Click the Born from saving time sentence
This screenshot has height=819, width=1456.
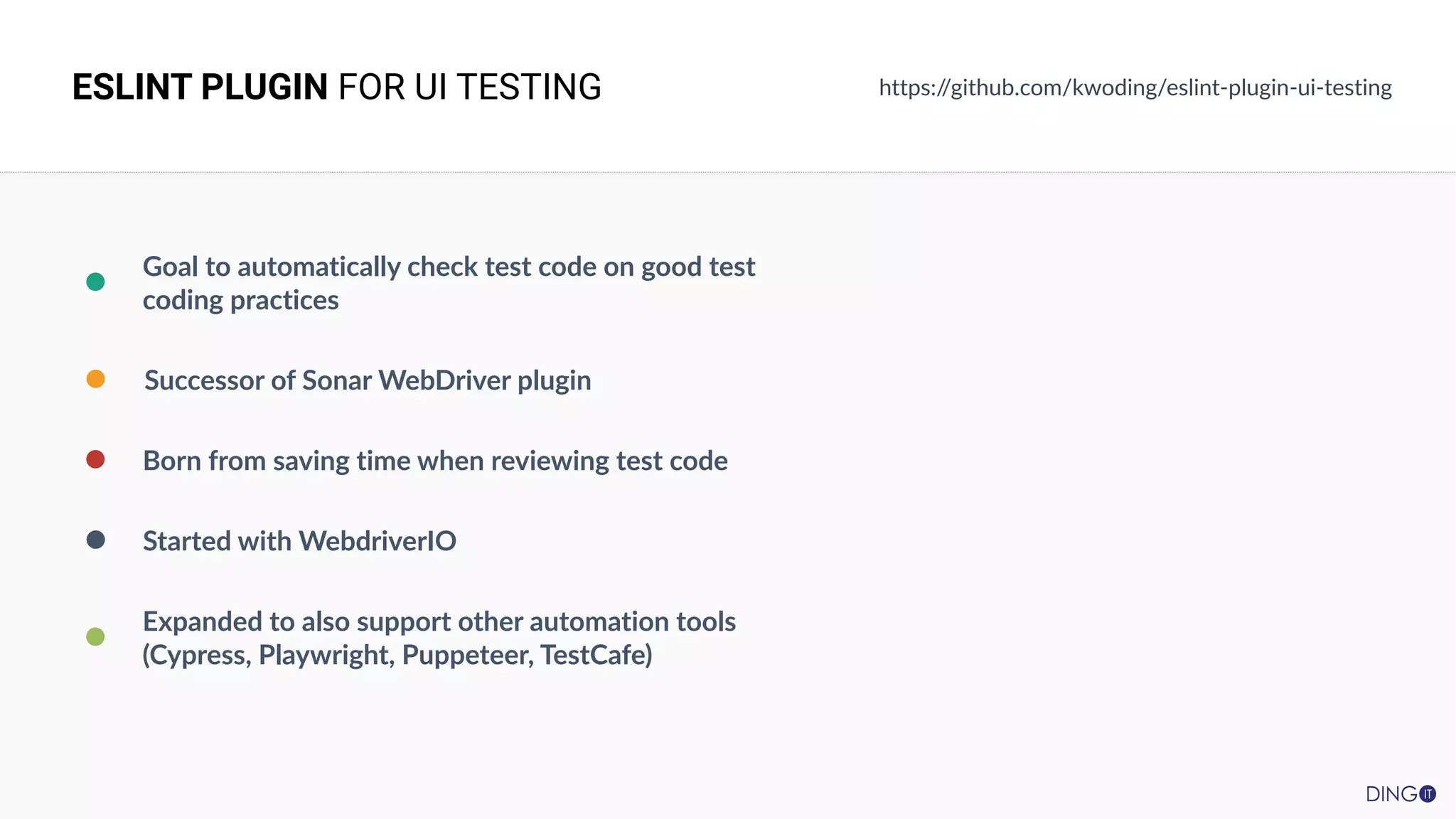tap(435, 461)
